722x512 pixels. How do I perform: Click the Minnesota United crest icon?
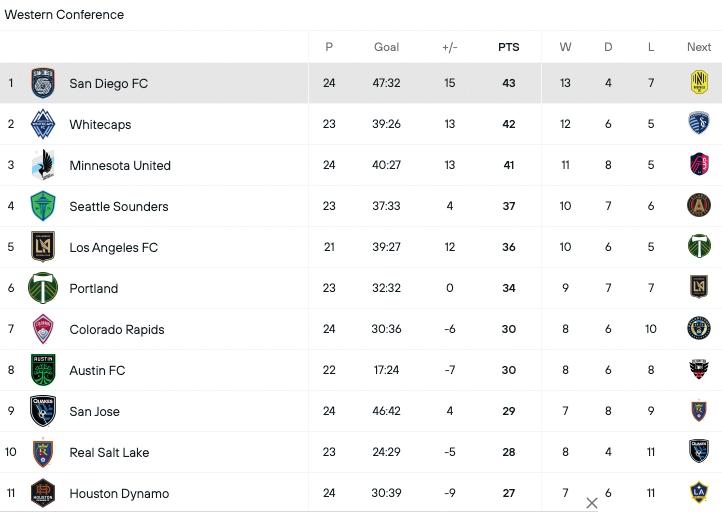tap(43, 165)
